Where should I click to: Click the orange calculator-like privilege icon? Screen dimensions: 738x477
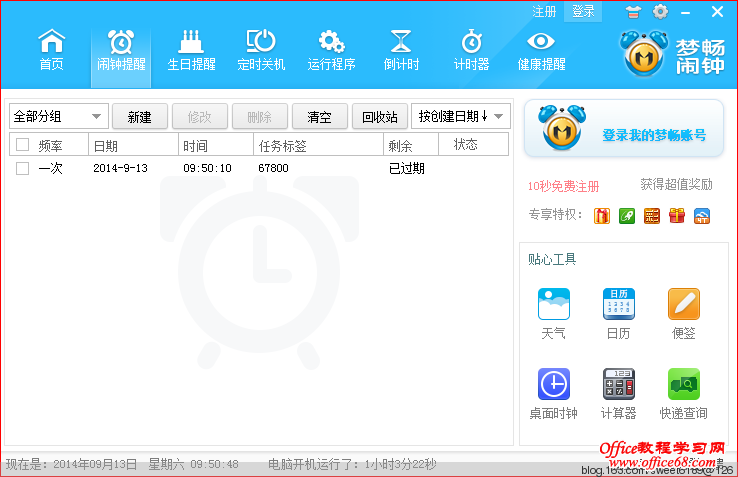[x=651, y=216]
